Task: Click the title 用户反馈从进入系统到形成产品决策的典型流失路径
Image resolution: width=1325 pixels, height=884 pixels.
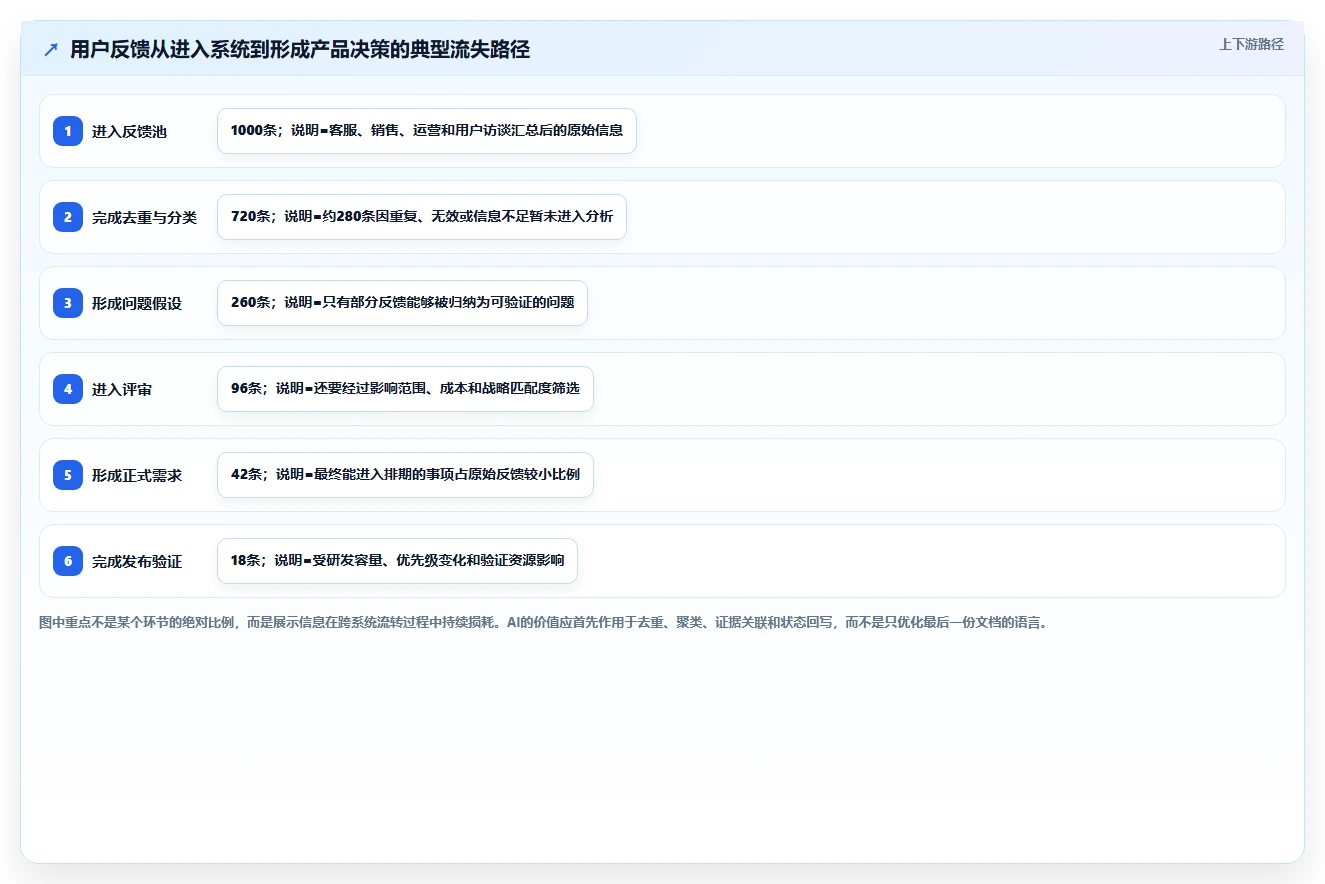Action: [x=300, y=50]
